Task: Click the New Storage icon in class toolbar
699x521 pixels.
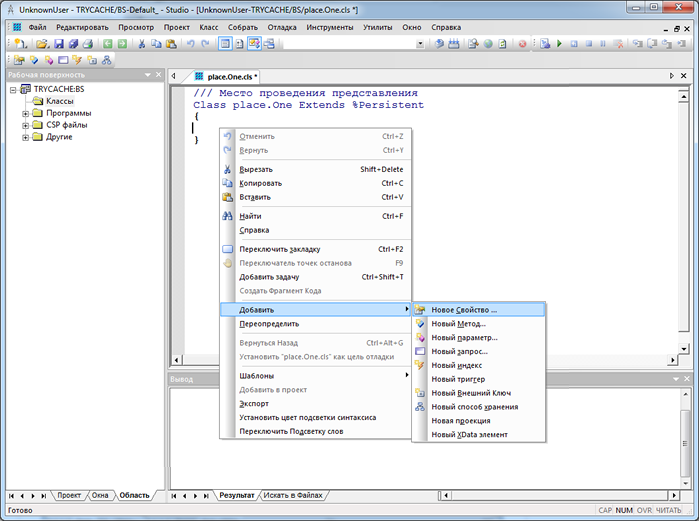Action: [107, 60]
